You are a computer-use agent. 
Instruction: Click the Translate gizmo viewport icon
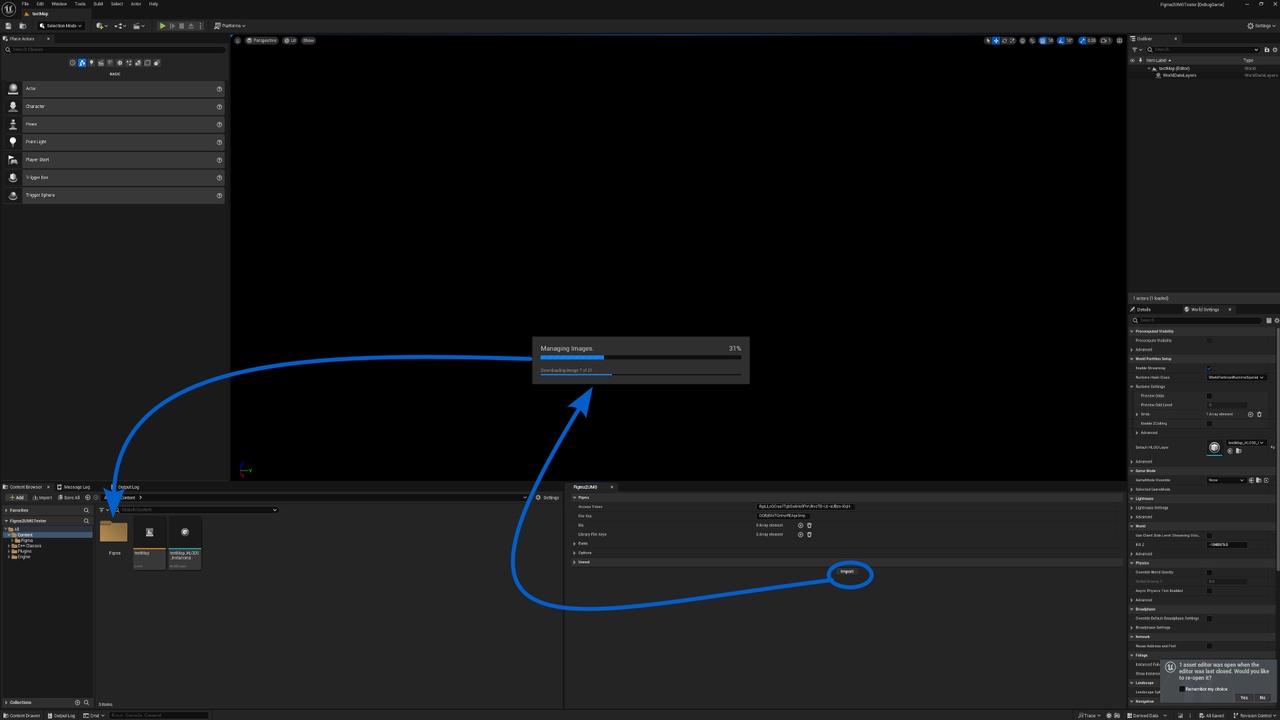(996, 41)
